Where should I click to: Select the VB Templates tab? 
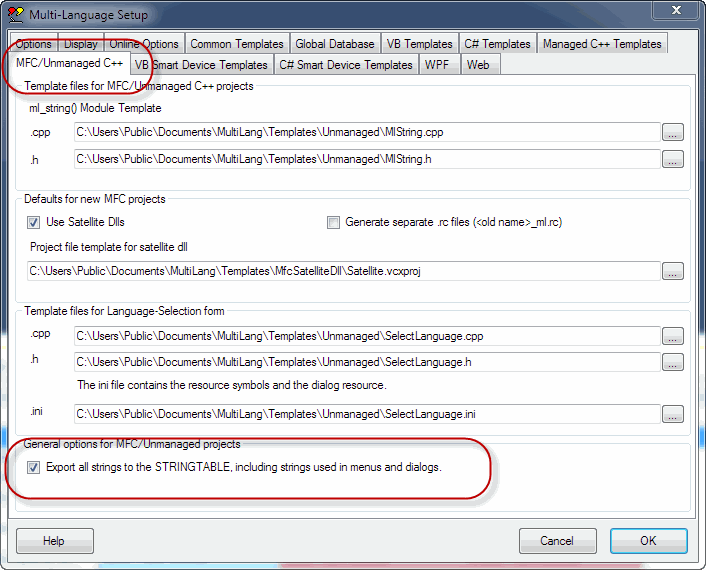coord(420,44)
